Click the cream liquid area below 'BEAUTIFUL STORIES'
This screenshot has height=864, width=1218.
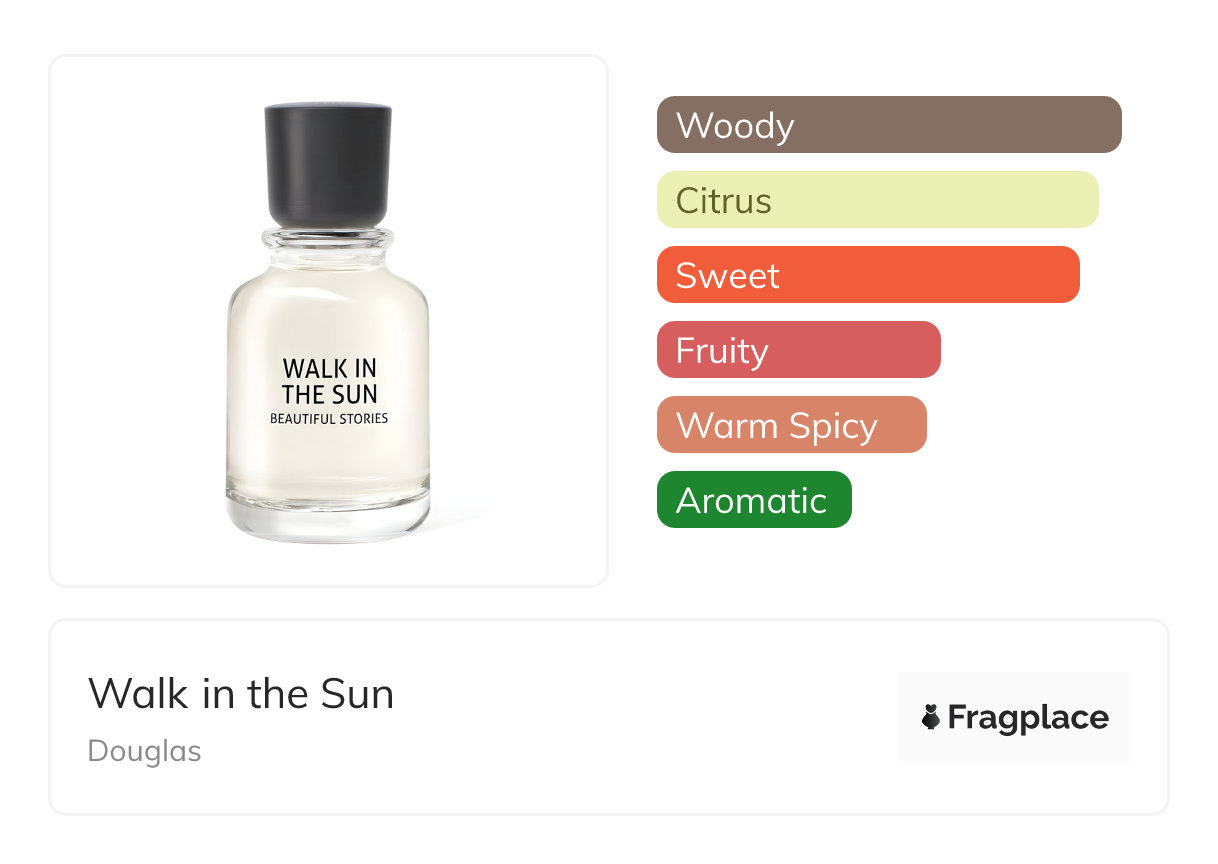(328, 460)
